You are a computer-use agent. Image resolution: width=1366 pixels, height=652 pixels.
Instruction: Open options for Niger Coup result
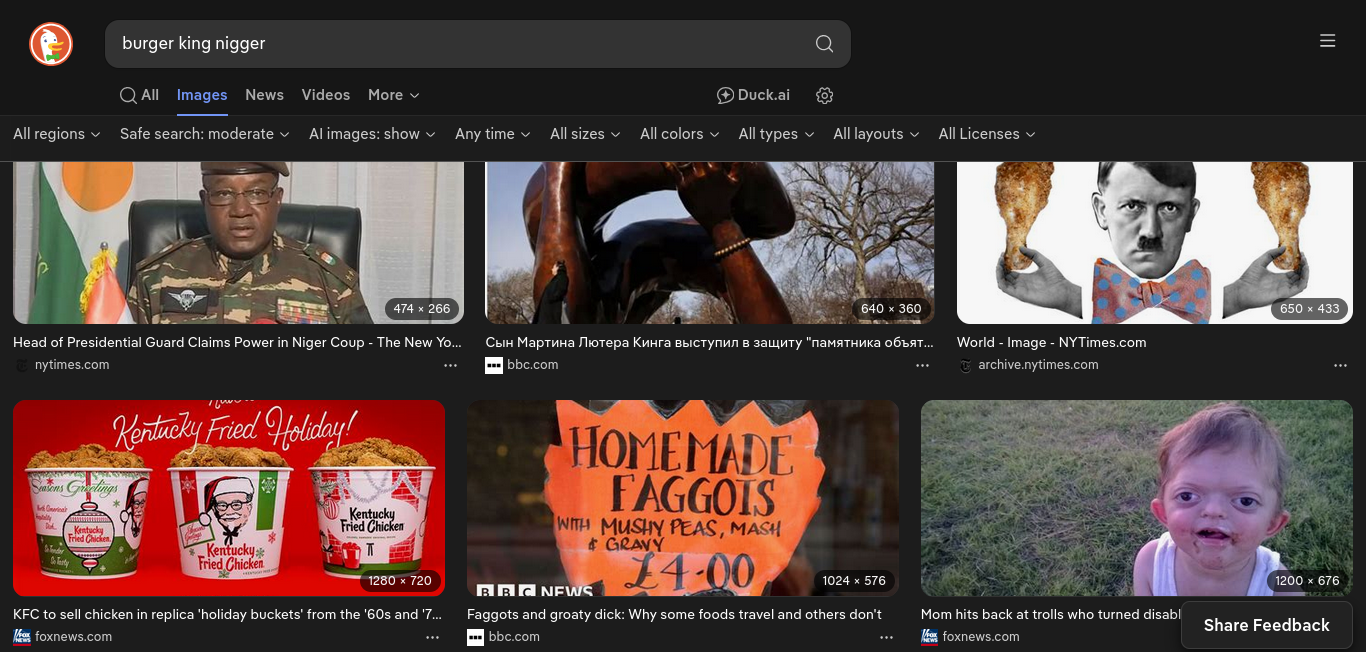[x=451, y=365]
